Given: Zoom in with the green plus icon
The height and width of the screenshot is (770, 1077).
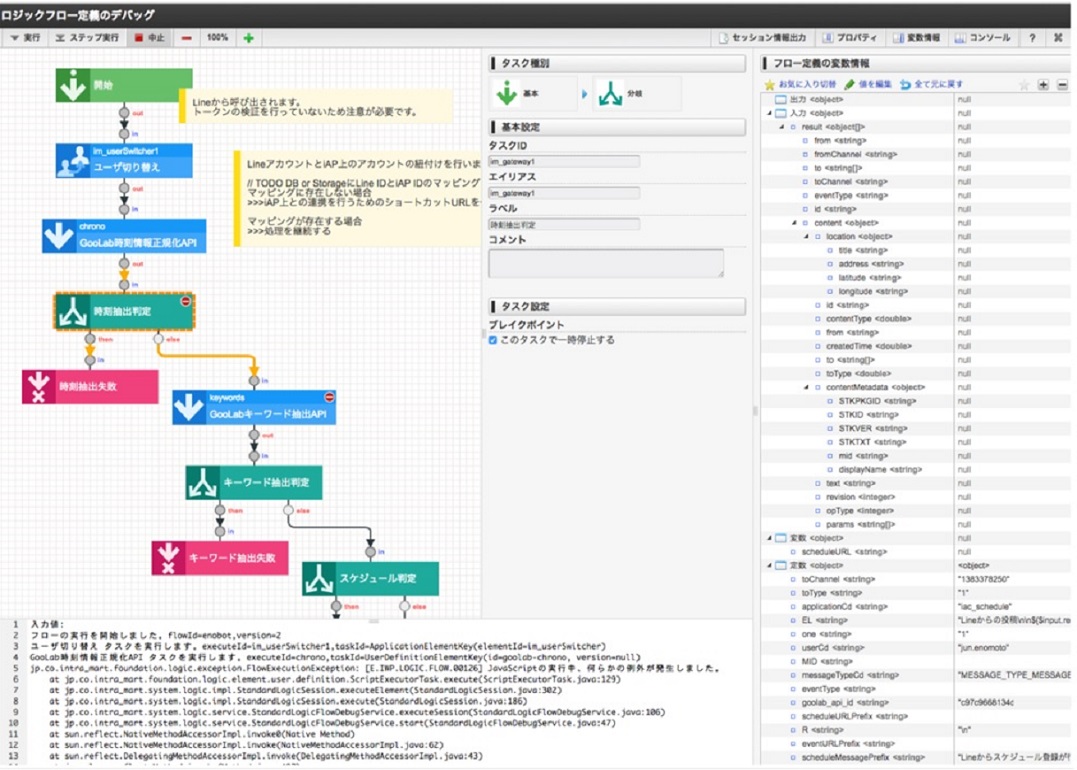Looking at the screenshot, I should pyautogui.click(x=248, y=38).
